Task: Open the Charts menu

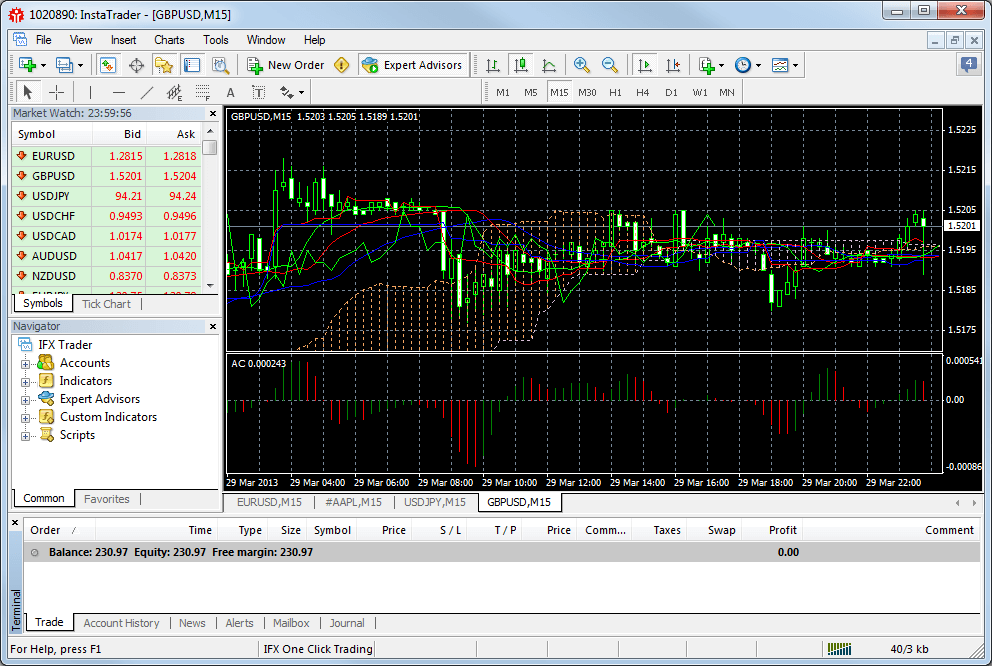Action: [169, 40]
